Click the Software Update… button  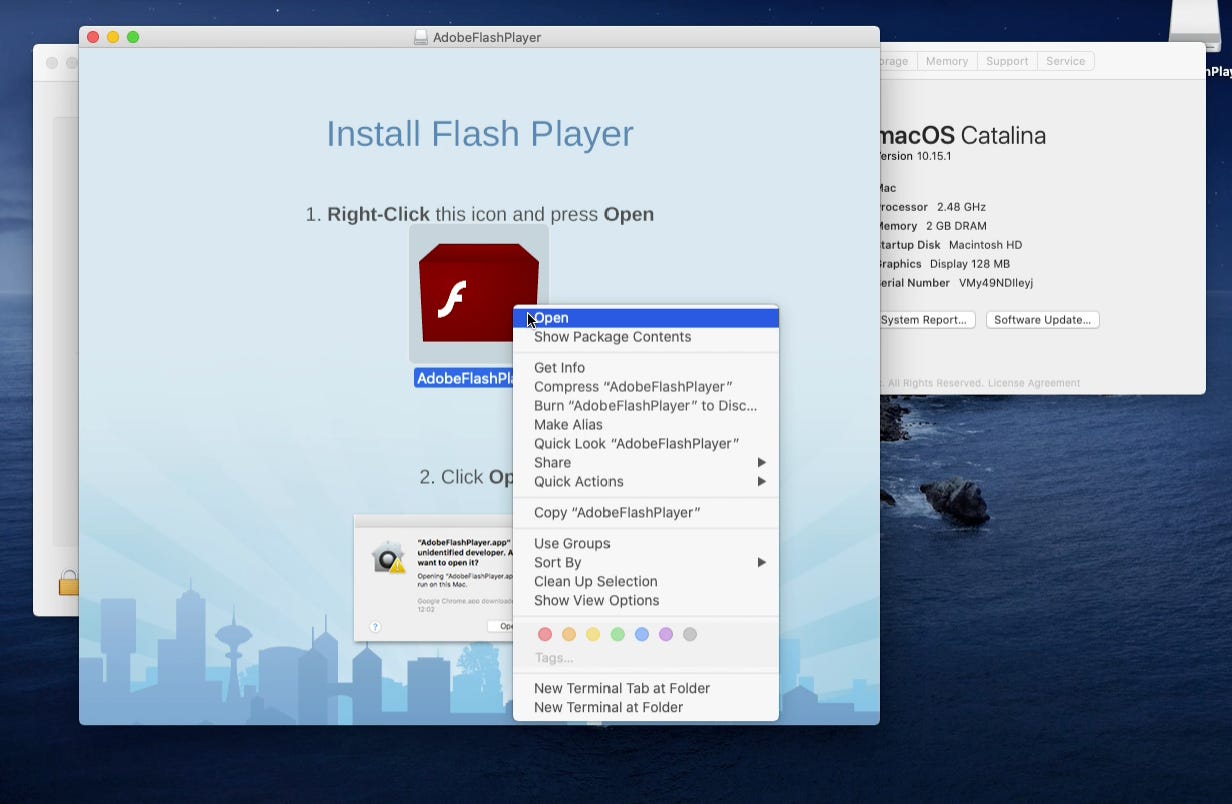point(1043,320)
